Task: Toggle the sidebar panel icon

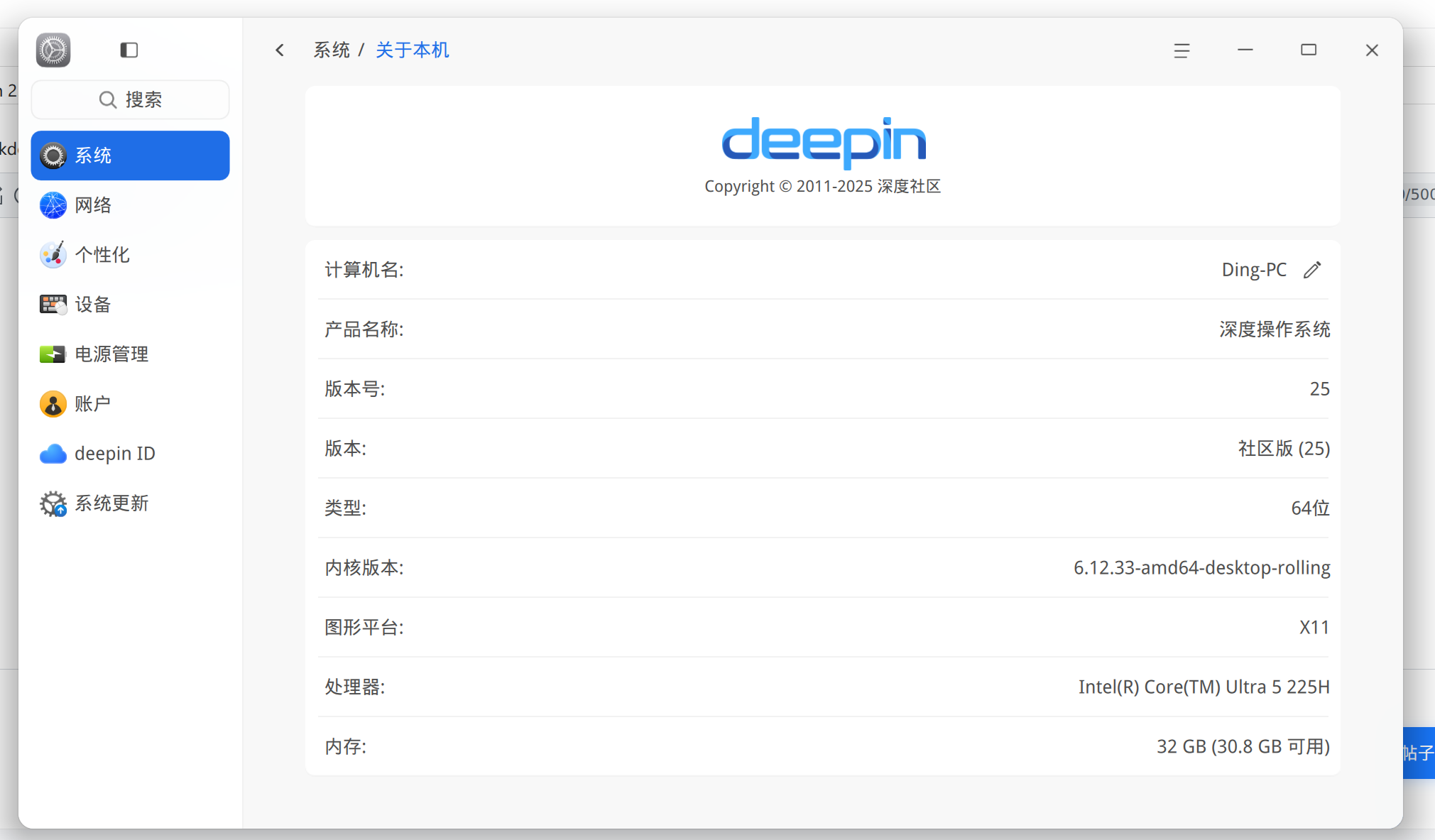Action: [x=129, y=50]
